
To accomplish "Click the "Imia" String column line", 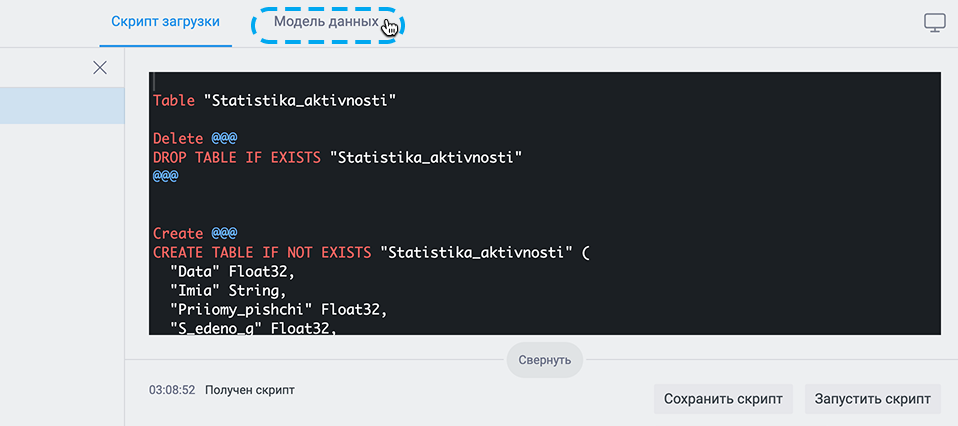I will tap(228, 290).
